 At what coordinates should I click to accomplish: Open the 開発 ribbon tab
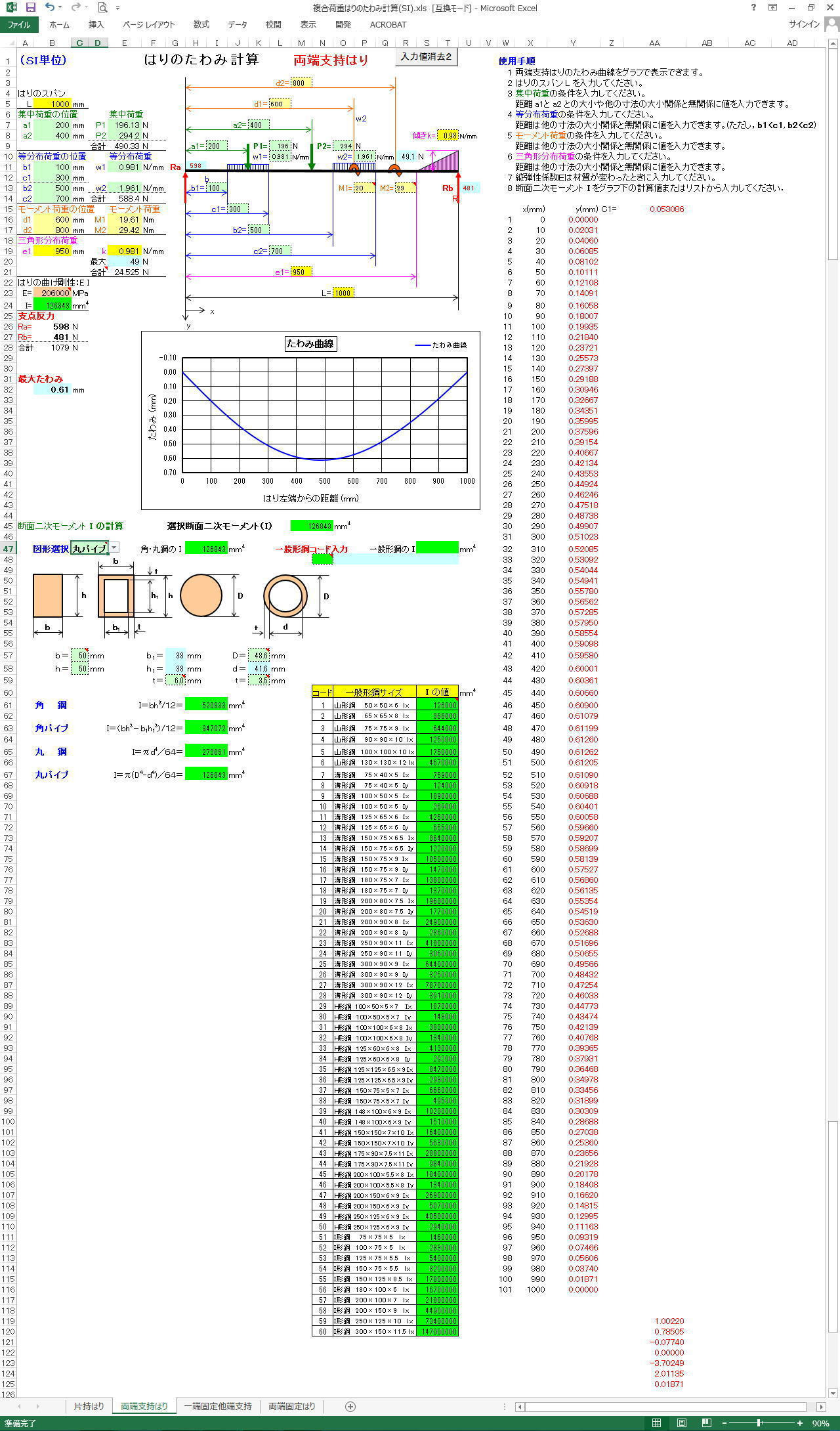coord(343,25)
